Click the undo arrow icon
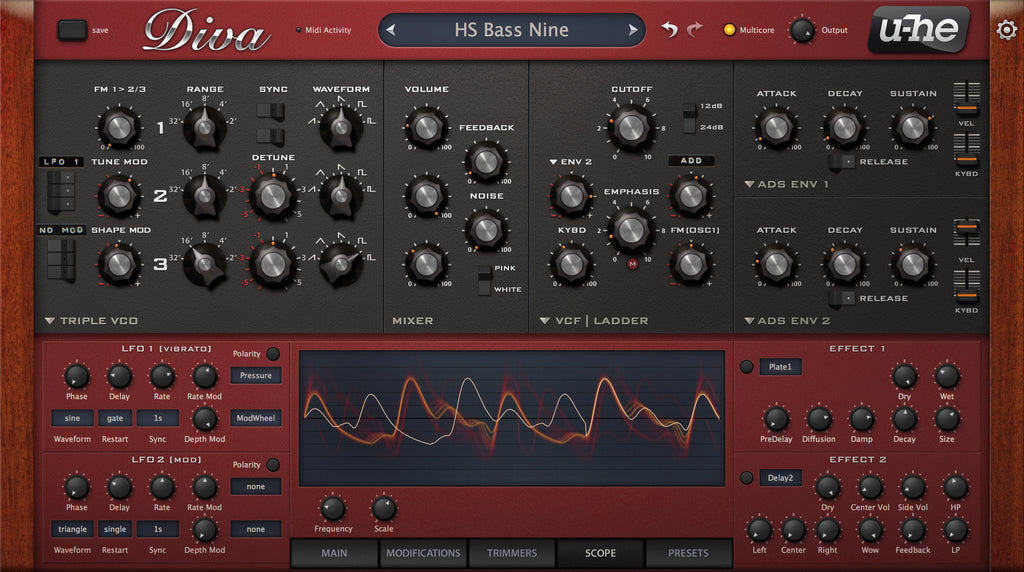This screenshot has height=572, width=1024. [669, 29]
